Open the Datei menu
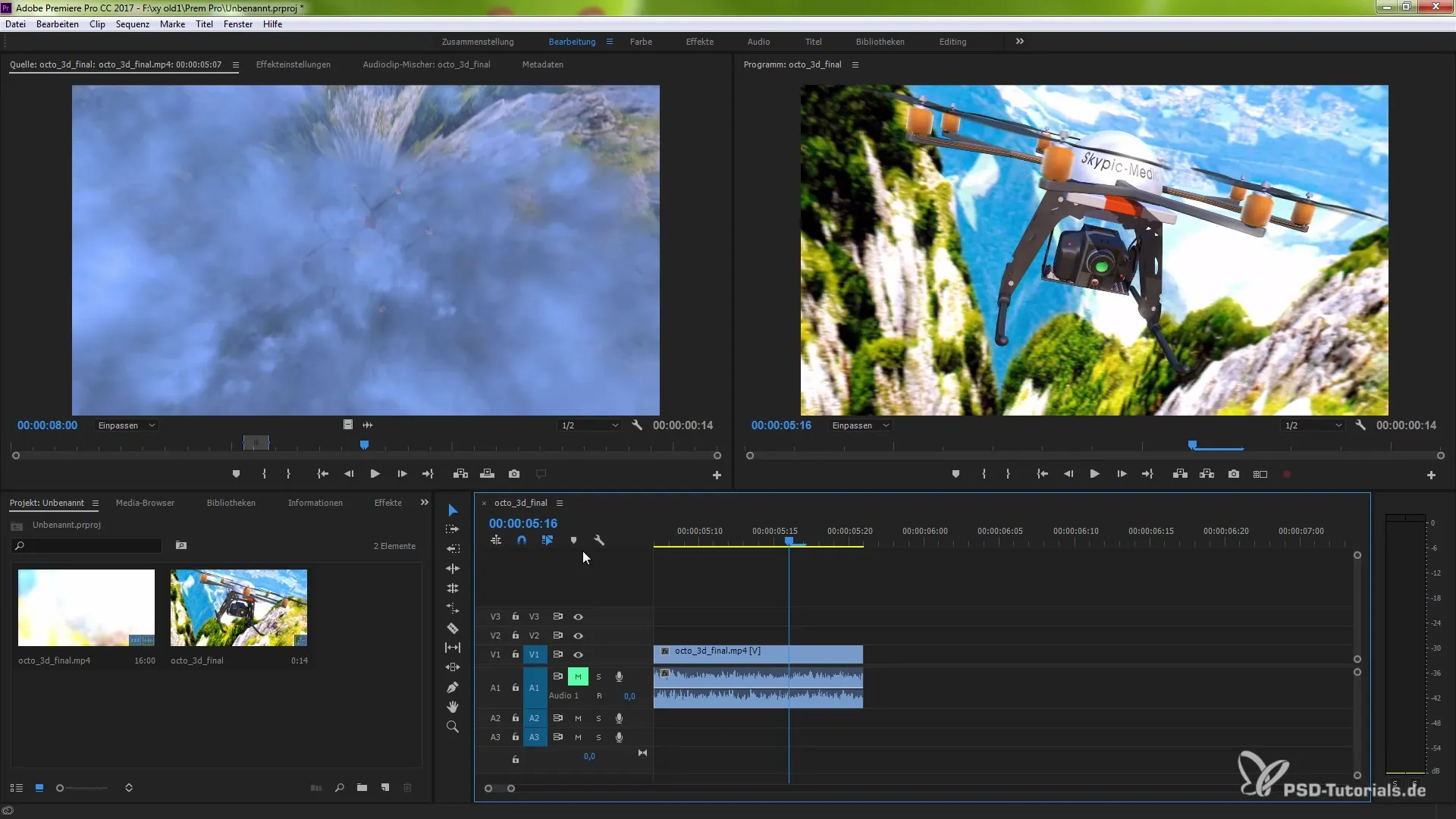Viewport: 1456px width, 819px height. 16,24
